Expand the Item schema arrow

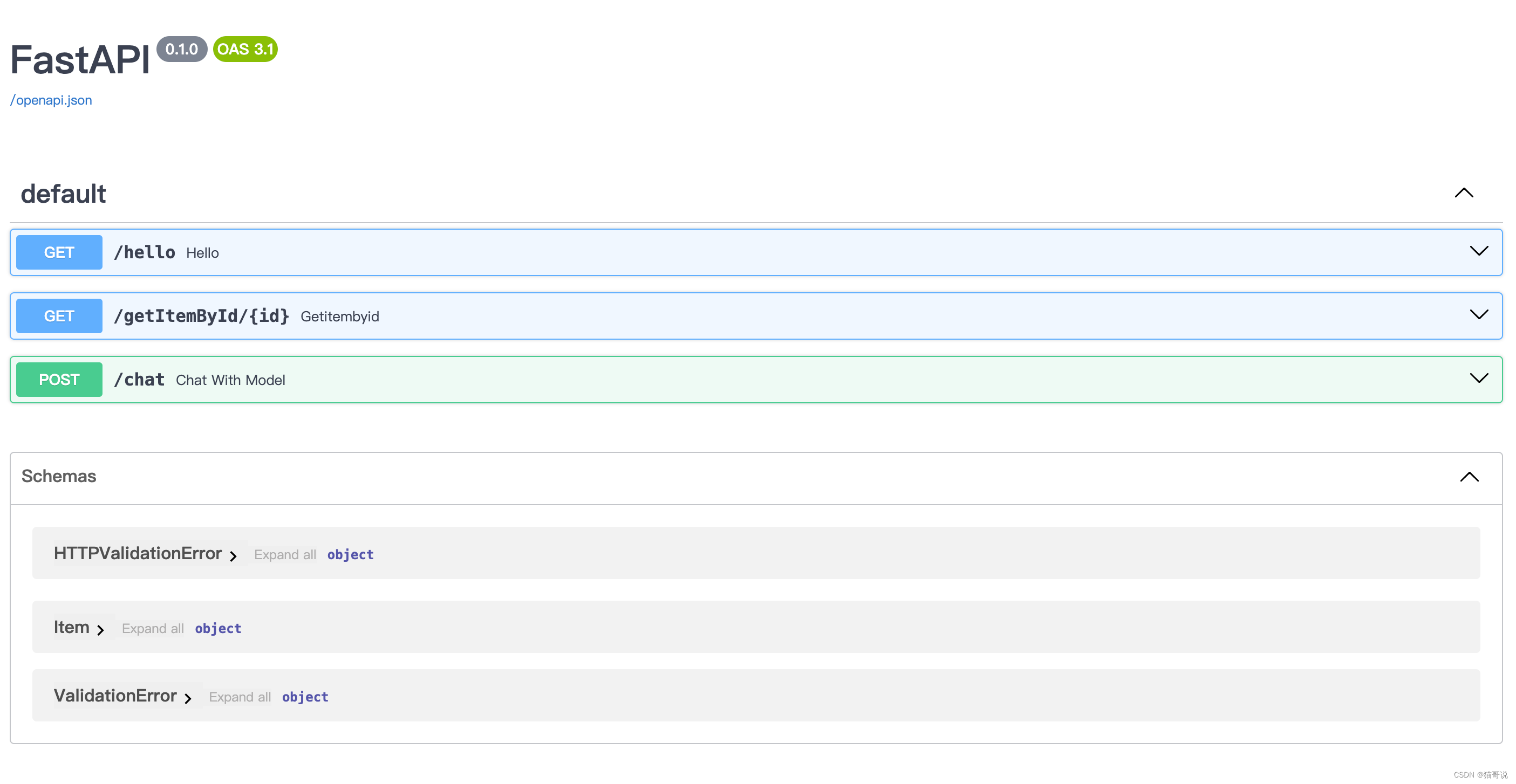[100, 630]
